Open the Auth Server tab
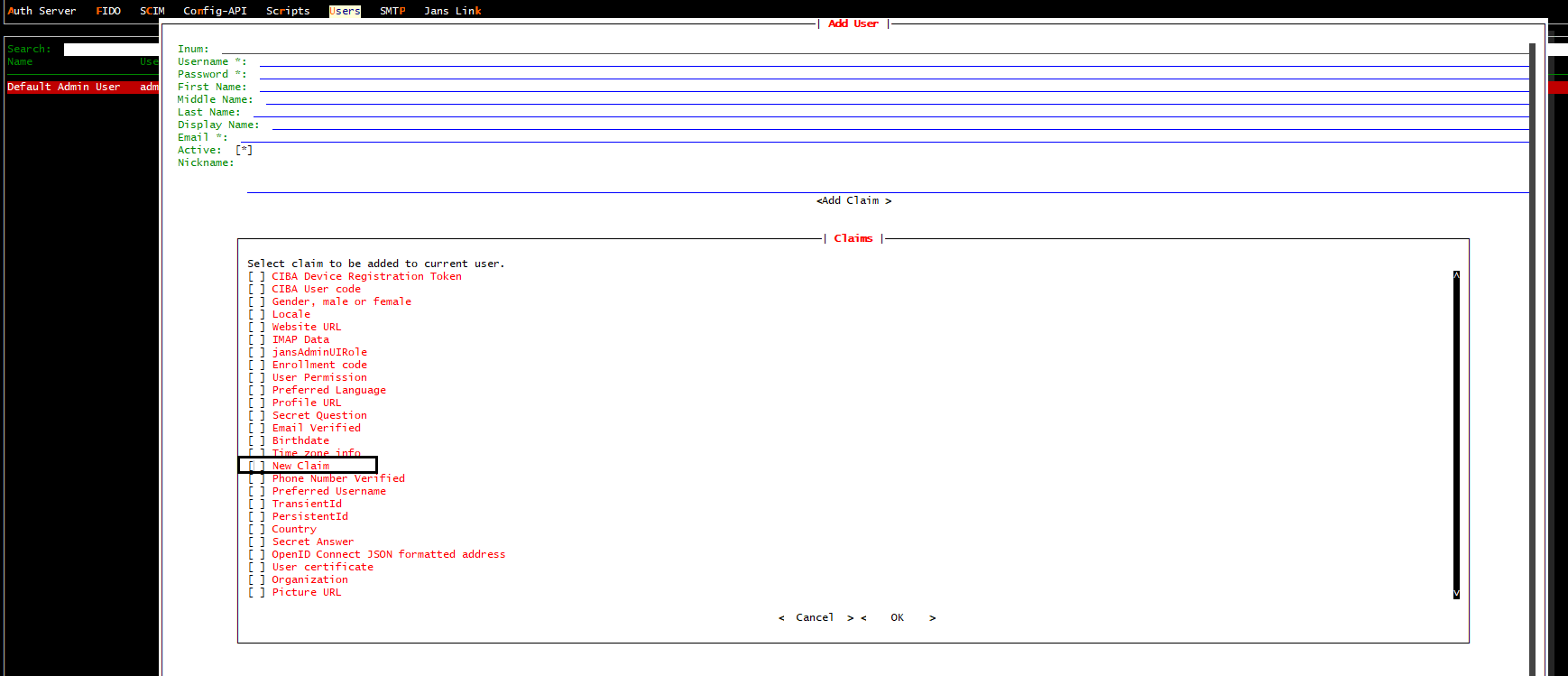Screen dimensions: 1568x676 tap(42, 11)
